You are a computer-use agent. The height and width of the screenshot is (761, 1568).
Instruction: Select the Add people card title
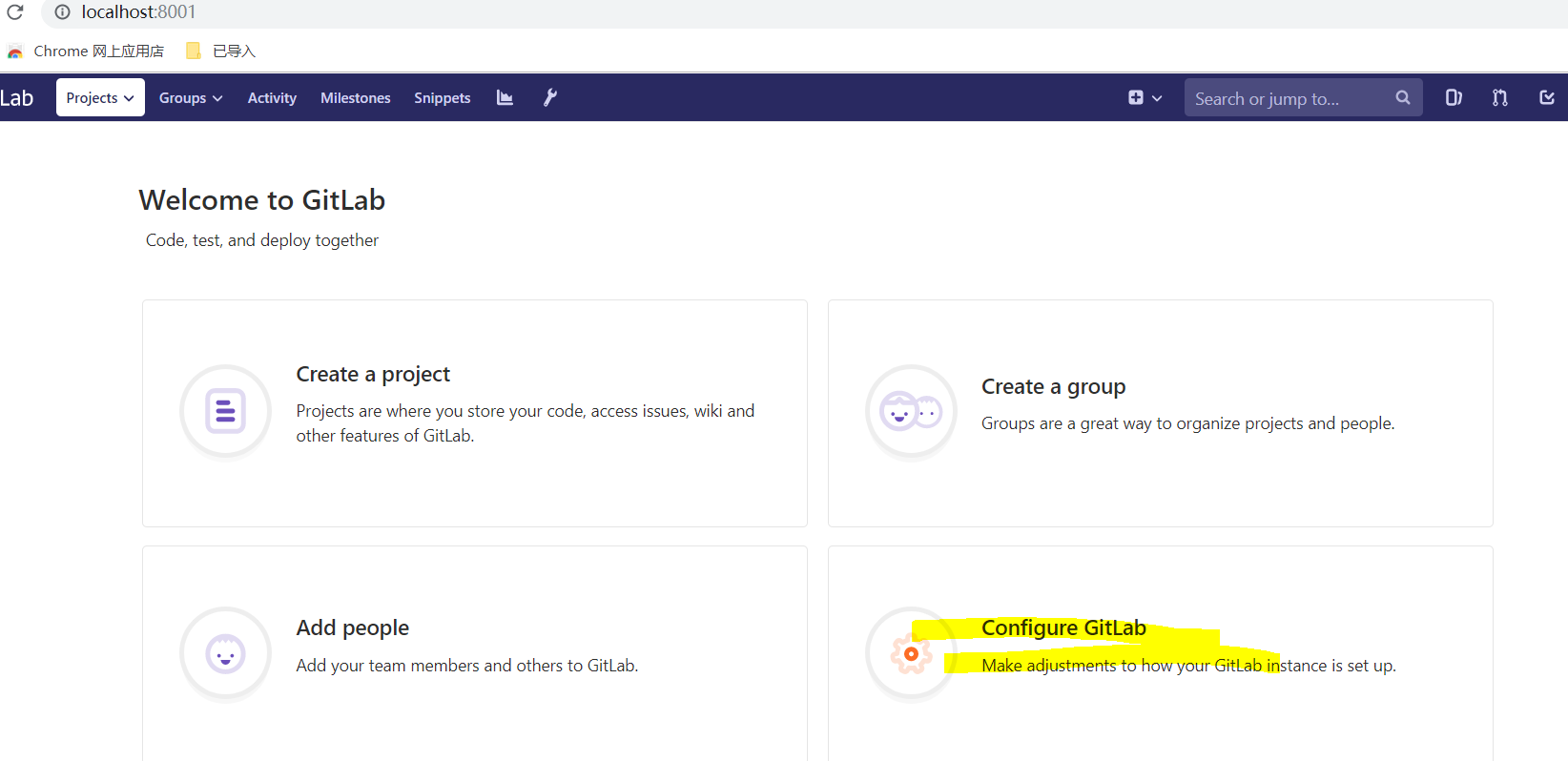[x=352, y=627]
